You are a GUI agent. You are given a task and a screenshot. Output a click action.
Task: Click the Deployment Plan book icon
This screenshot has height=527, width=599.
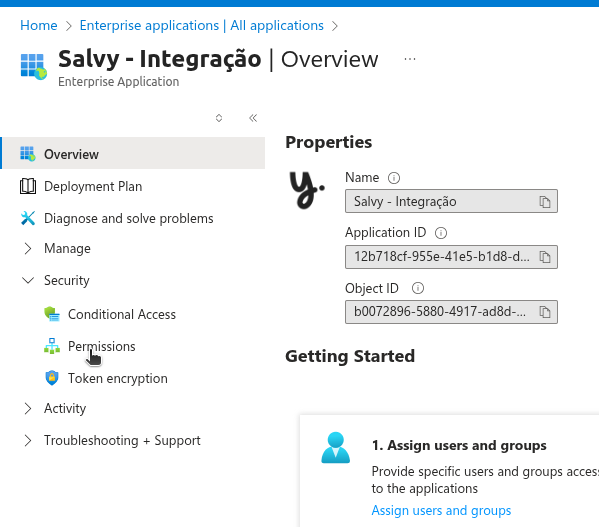click(28, 186)
